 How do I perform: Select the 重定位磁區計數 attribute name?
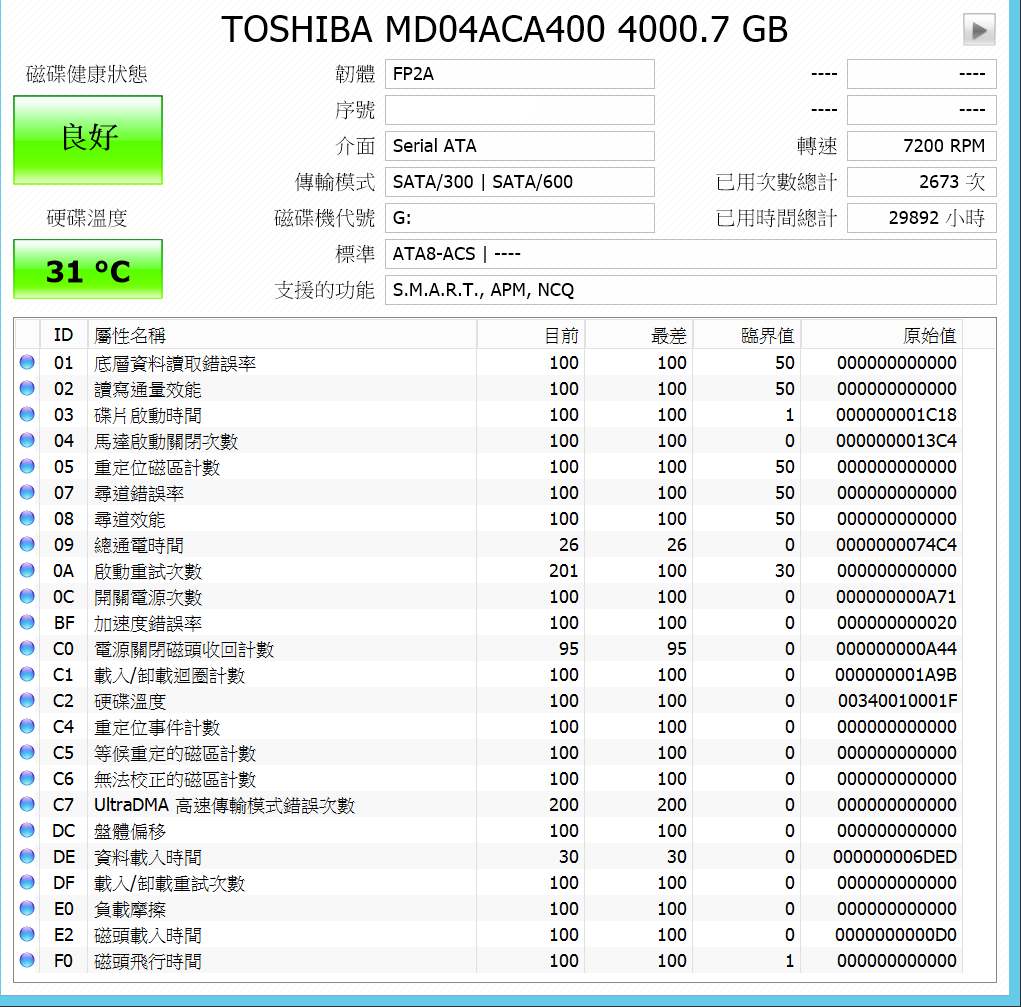(157, 468)
